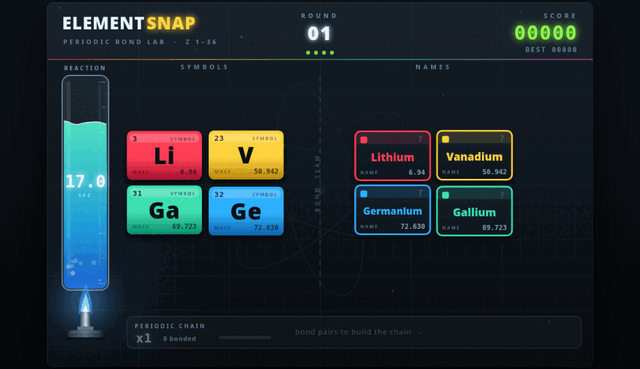The width and height of the screenshot is (640, 369).
Task: Pick the green Ga symbol card
Action: [x=164, y=210]
